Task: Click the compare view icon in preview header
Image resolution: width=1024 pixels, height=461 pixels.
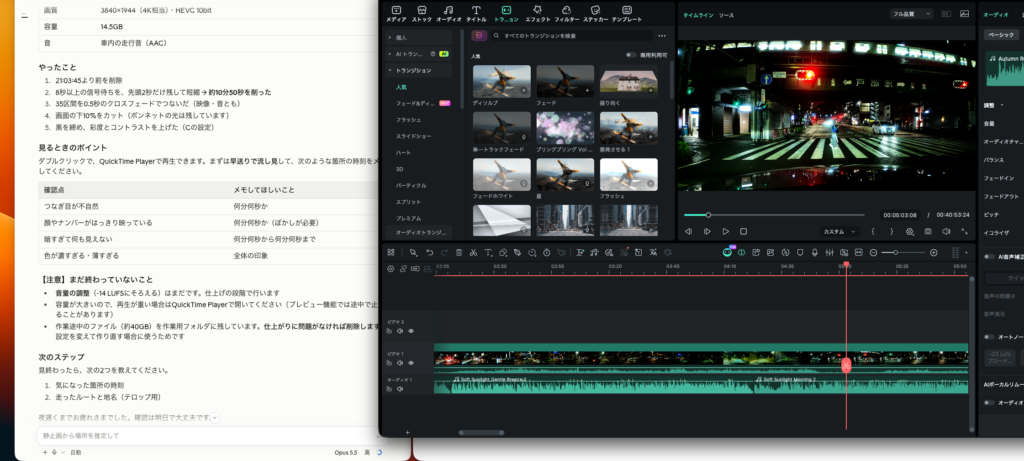Action: click(946, 14)
